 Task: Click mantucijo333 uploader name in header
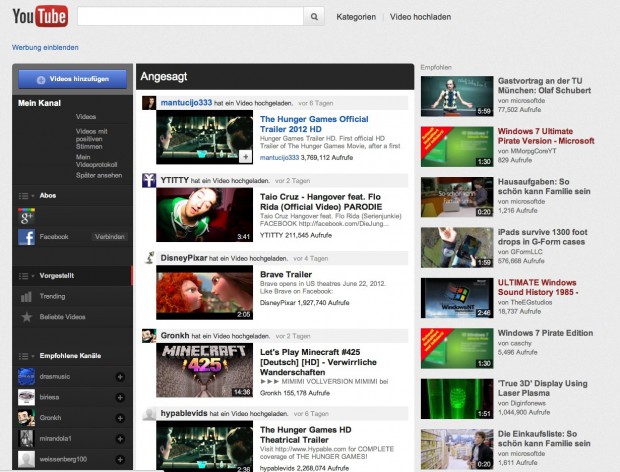186,103
